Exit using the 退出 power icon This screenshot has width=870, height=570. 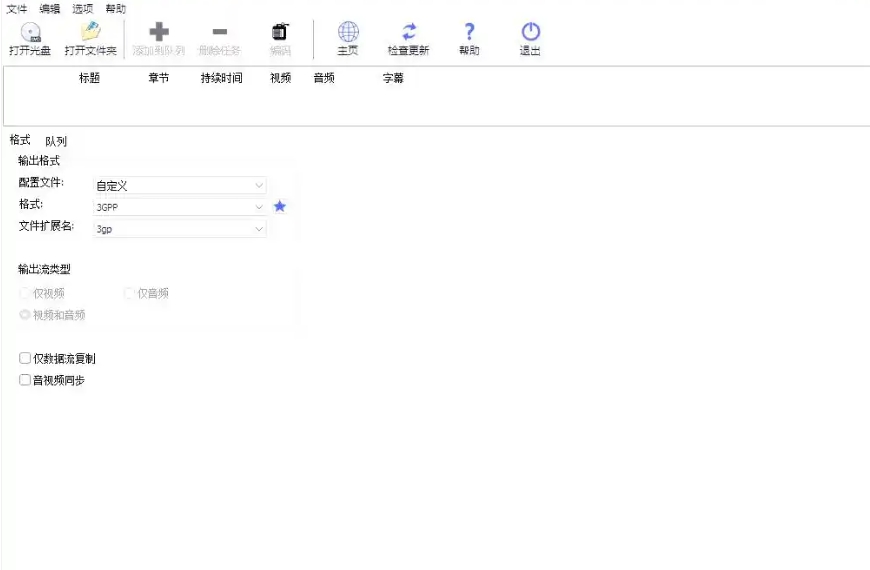[x=530, y=33]
